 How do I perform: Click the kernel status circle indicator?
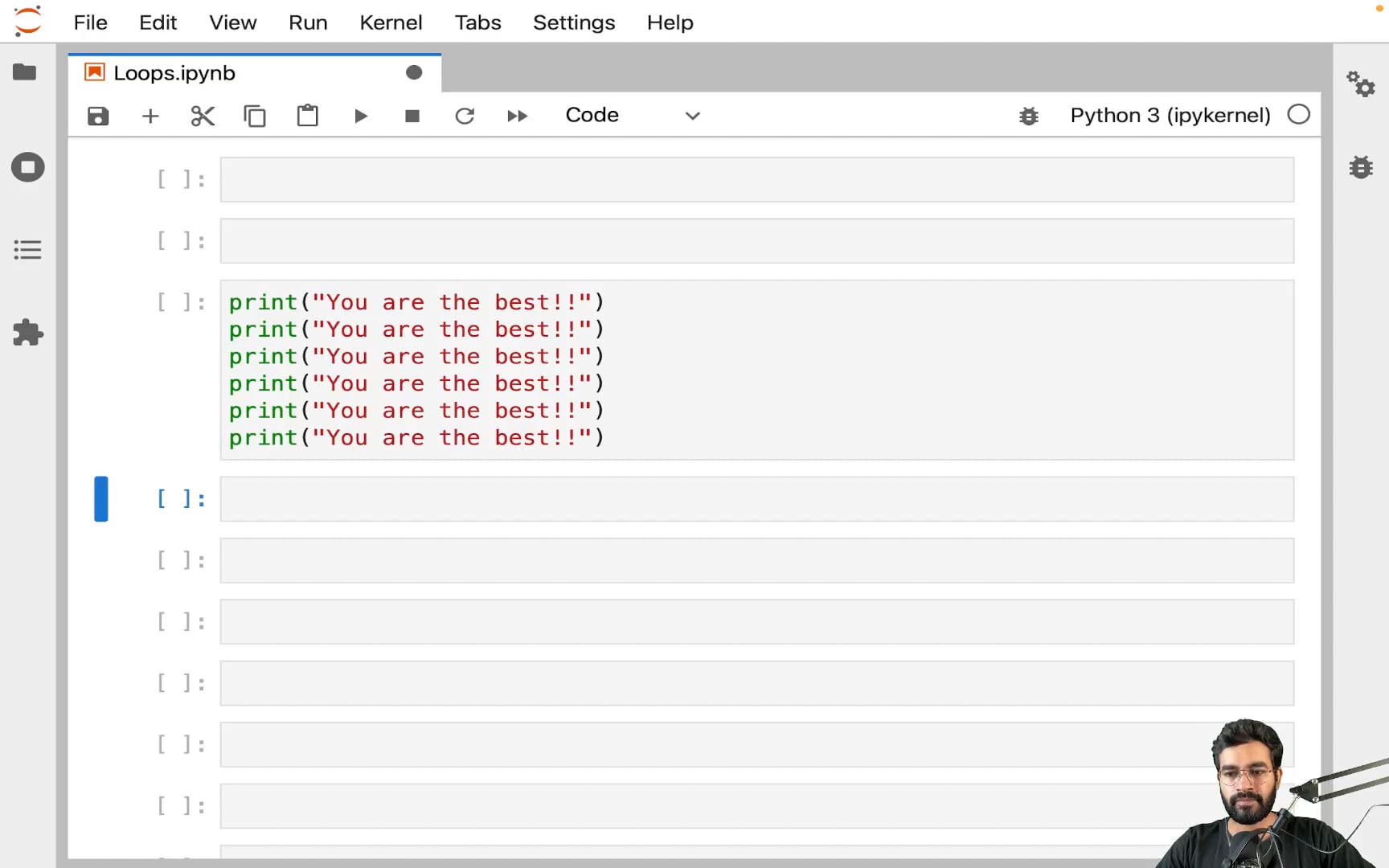point(1298,115)
